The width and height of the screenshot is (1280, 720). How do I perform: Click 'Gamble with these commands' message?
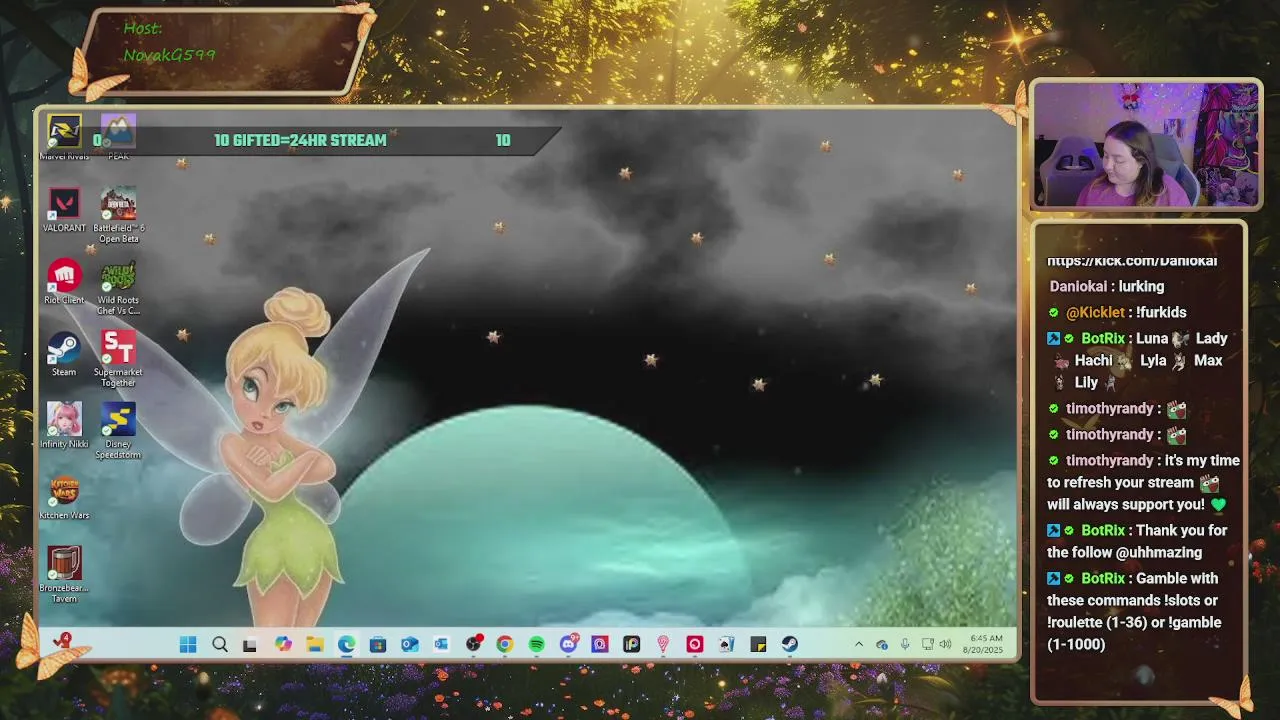[1135, 611]
